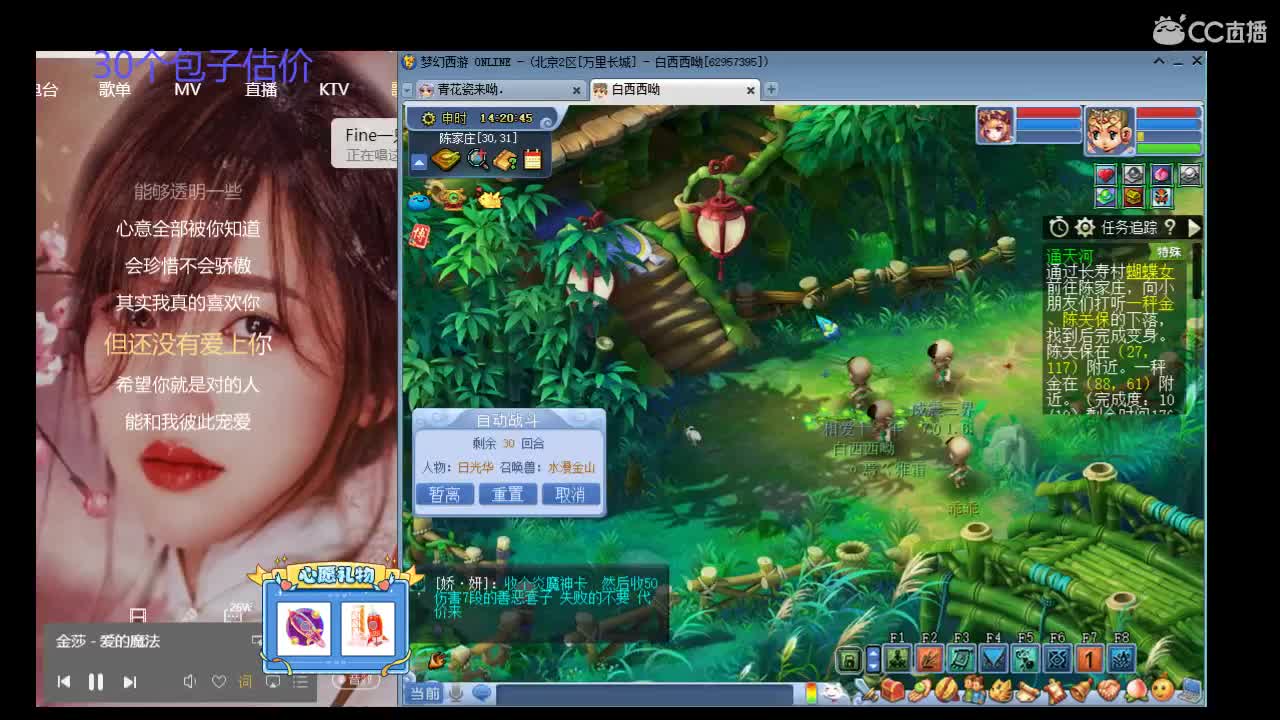Viewport: 1280px width, 720px height.
Task: Open the handshake friends icon
Action: coord(1109,690)
